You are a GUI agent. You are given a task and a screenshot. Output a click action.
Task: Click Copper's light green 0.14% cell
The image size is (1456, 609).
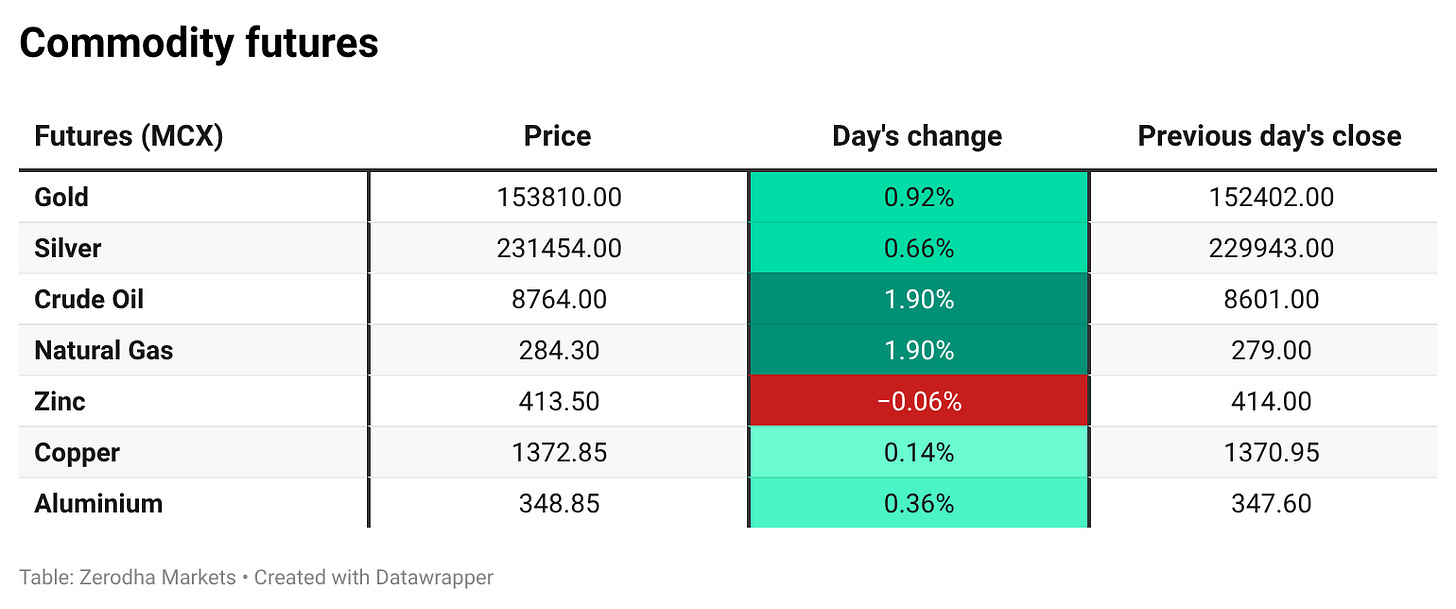(x=918, y=452)
